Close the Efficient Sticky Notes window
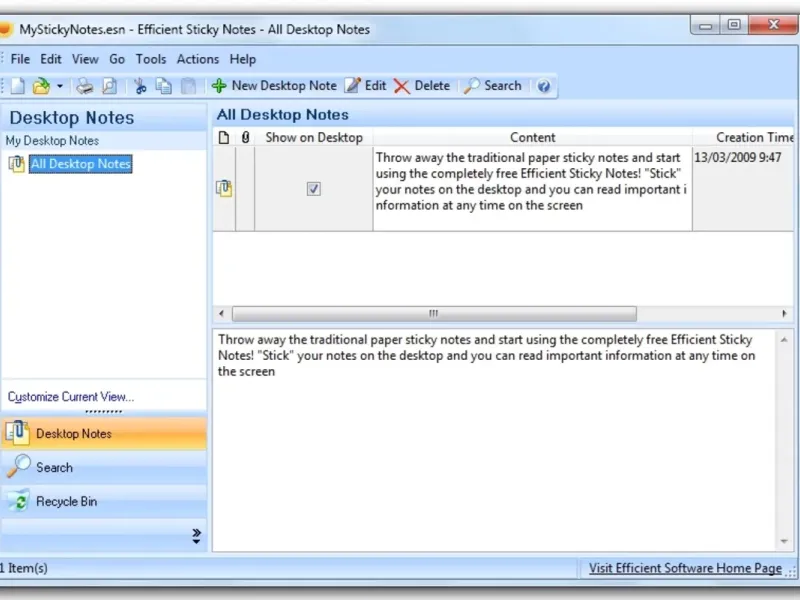 [773, 26]
